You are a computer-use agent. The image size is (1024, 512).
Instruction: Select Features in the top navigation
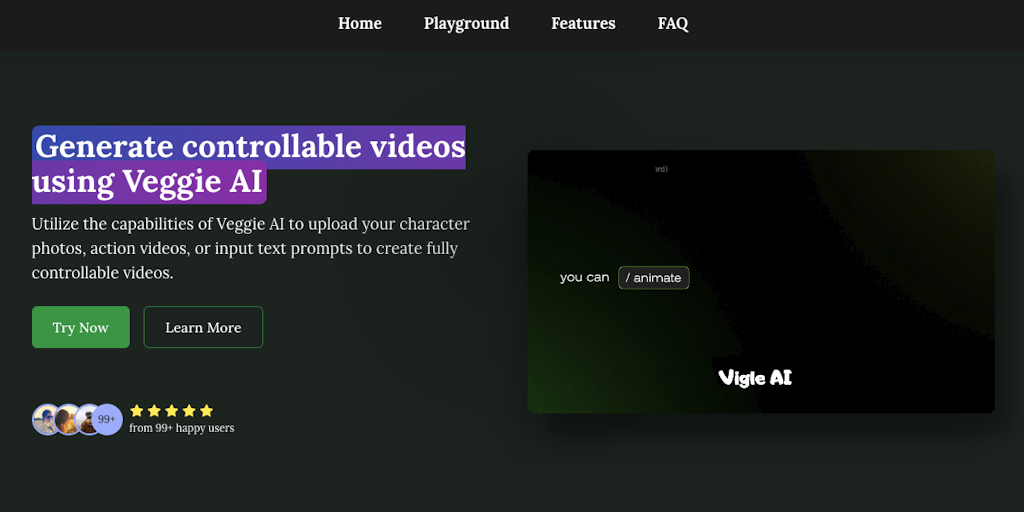[583, 23]
